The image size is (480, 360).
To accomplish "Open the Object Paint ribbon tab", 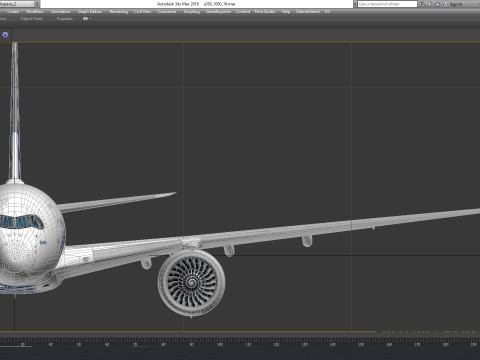I will pyautogui.click(x=32, y=19).
